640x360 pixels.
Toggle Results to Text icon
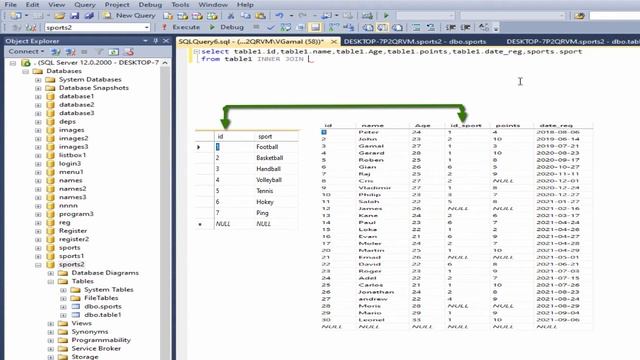click(x=368, y=27)
